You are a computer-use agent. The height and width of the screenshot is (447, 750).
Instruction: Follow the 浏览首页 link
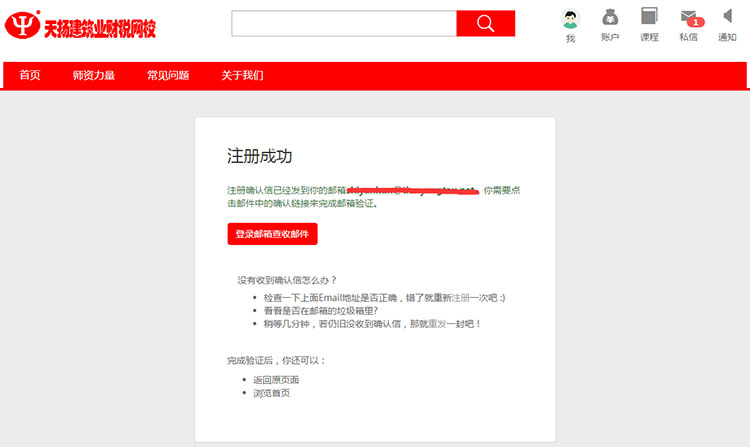point(272,393)
